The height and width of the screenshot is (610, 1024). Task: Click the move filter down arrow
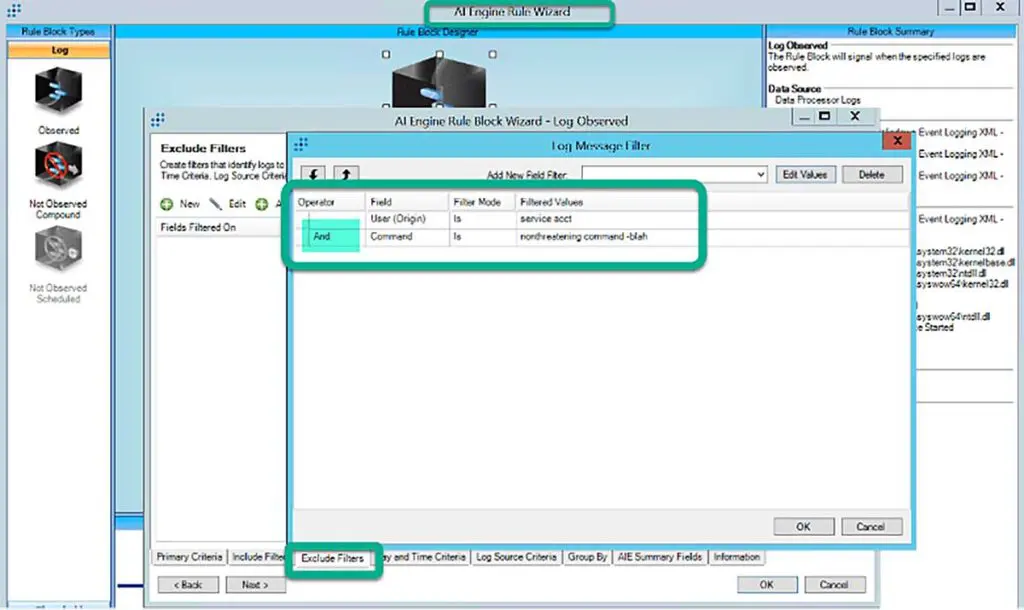314,174
